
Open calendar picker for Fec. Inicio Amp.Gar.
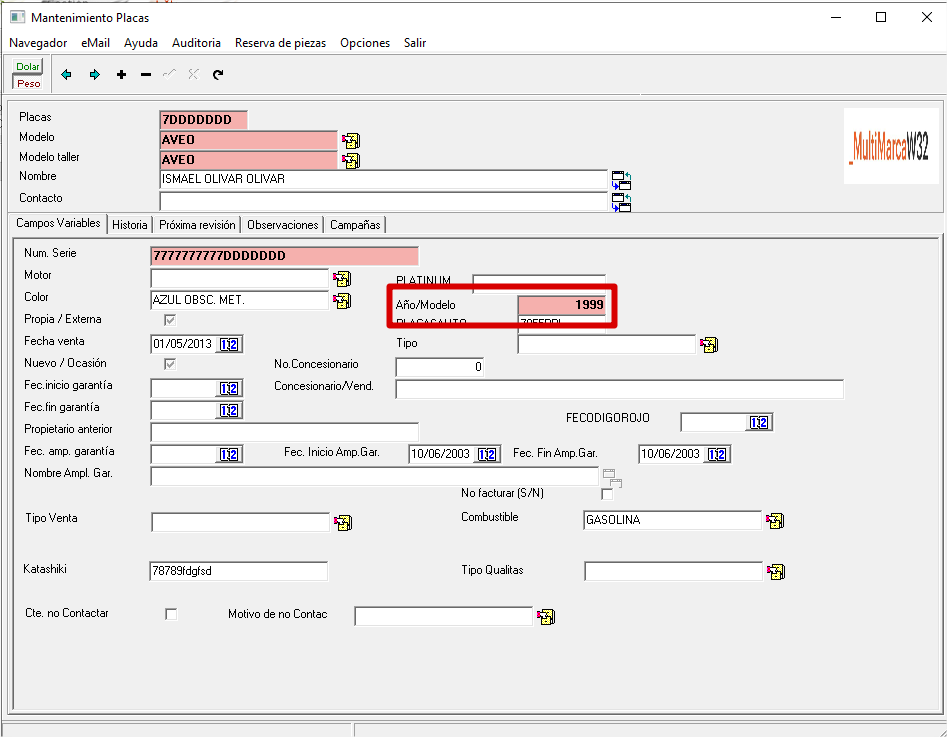pos(487,454)
